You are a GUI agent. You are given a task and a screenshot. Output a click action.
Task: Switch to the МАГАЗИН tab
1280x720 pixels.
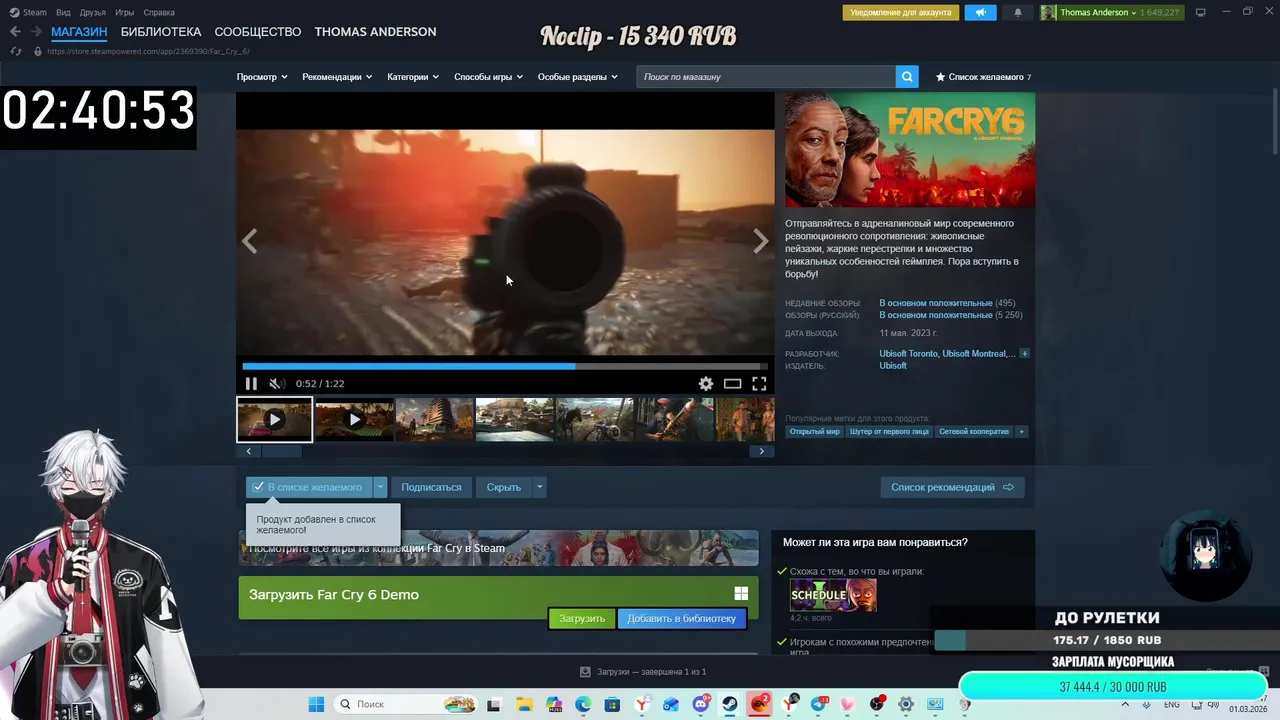(79, 32)
